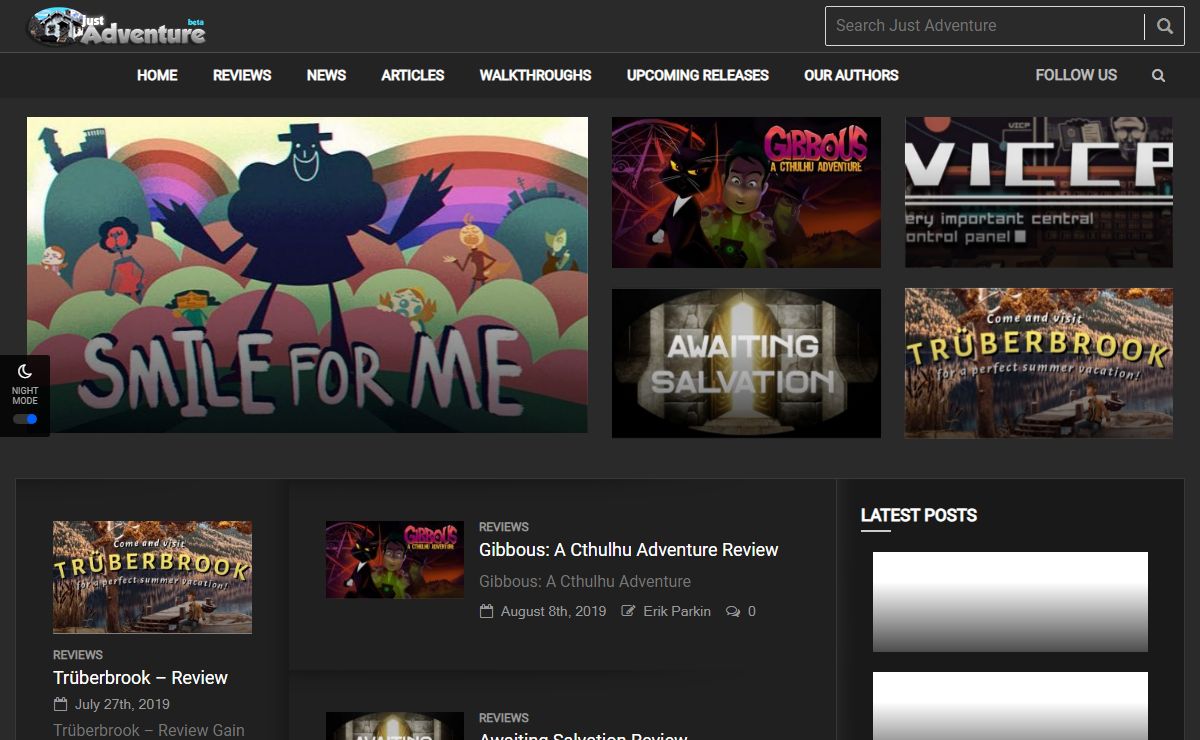Click the search magnifier button in header
Image resolution: width=1200 pixels, height=740 pixels.
(x=1165, y=26)
